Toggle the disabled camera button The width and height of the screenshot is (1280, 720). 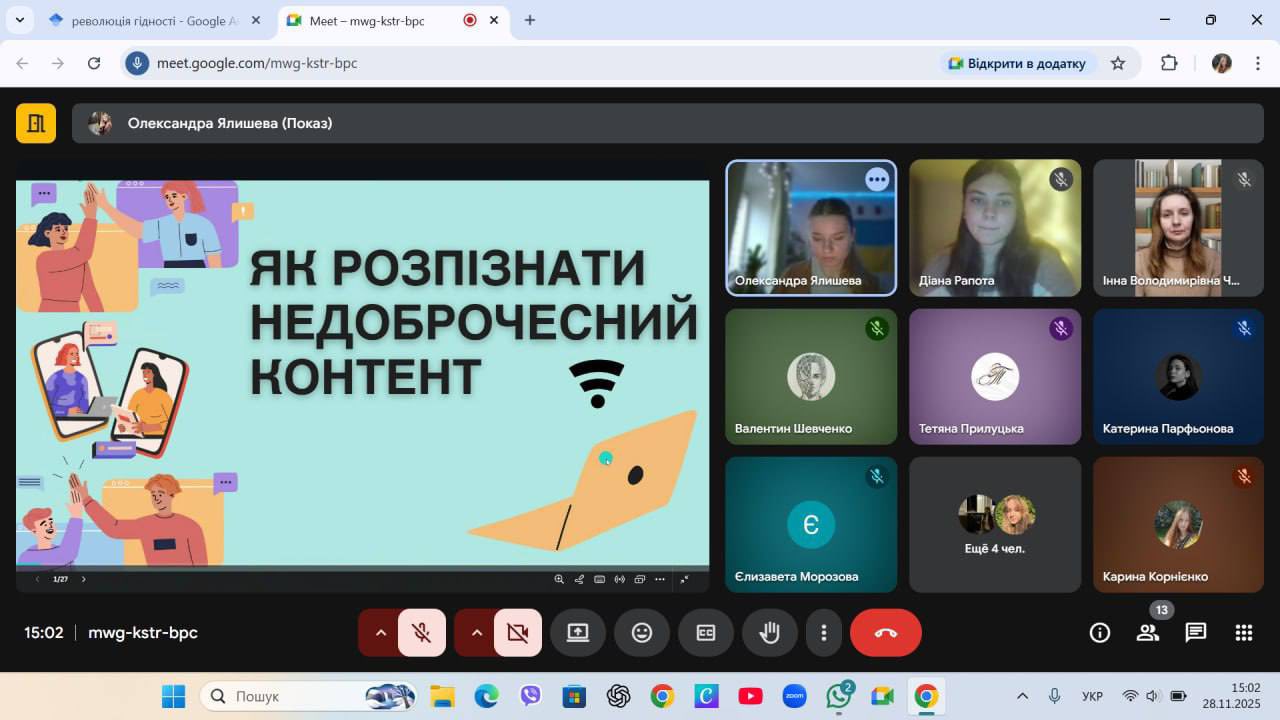pos(517,633)
